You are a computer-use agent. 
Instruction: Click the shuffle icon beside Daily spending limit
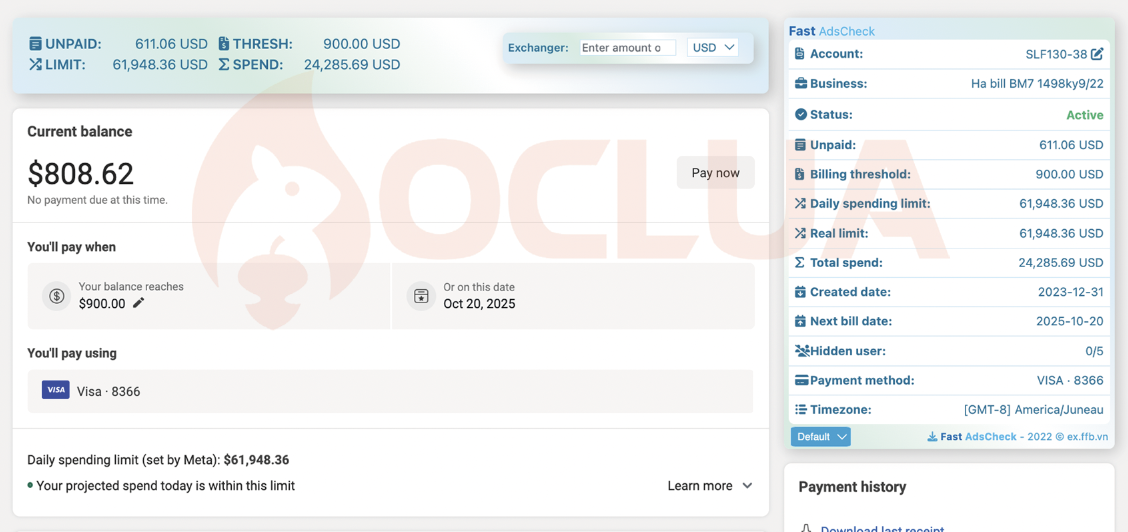coord(801,203)
